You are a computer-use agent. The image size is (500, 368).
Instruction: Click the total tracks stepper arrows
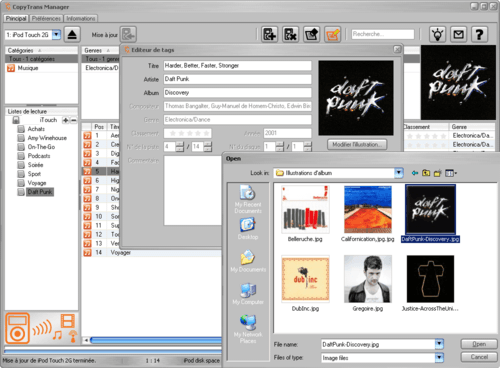pos(208,147)
